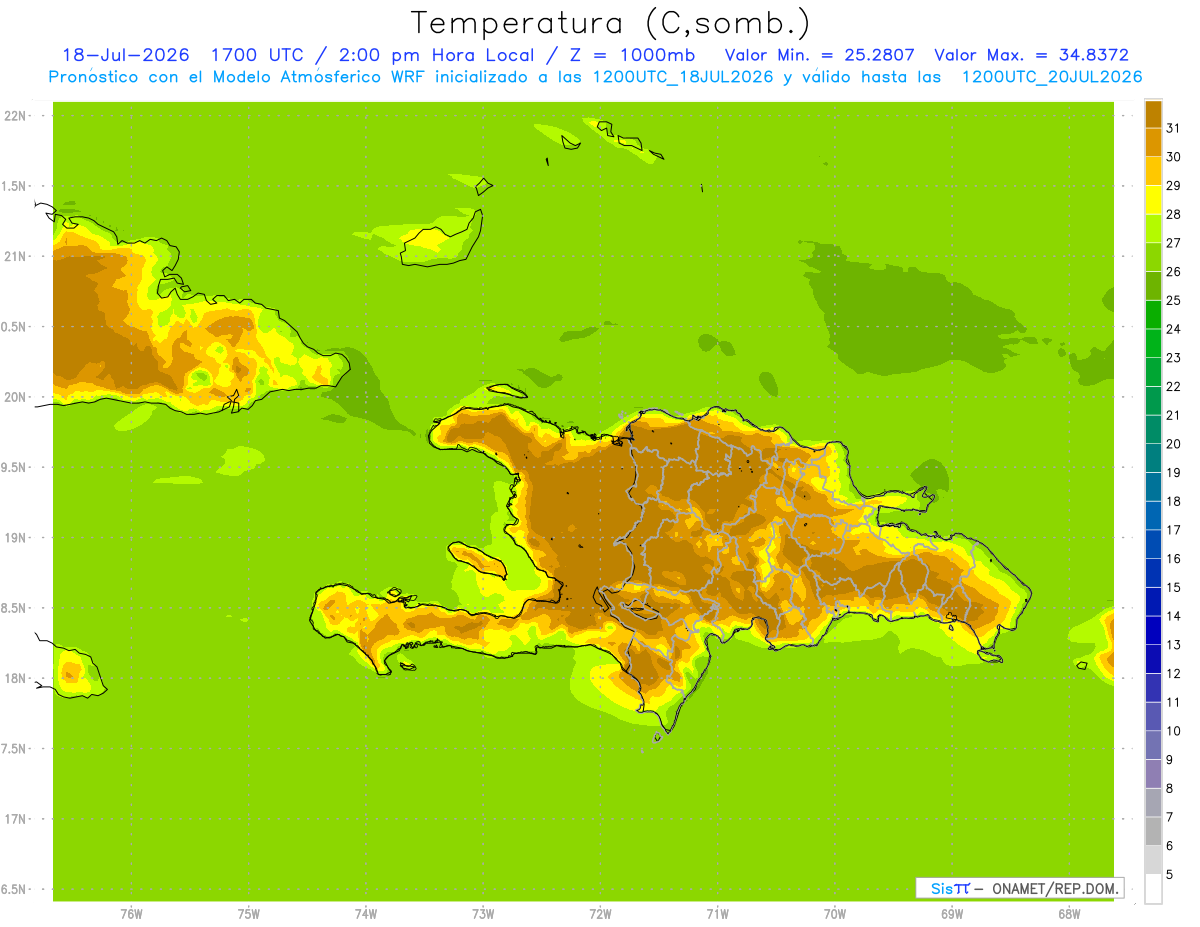
Task: Click the '21N' latitude label
Action: [14, 256]
